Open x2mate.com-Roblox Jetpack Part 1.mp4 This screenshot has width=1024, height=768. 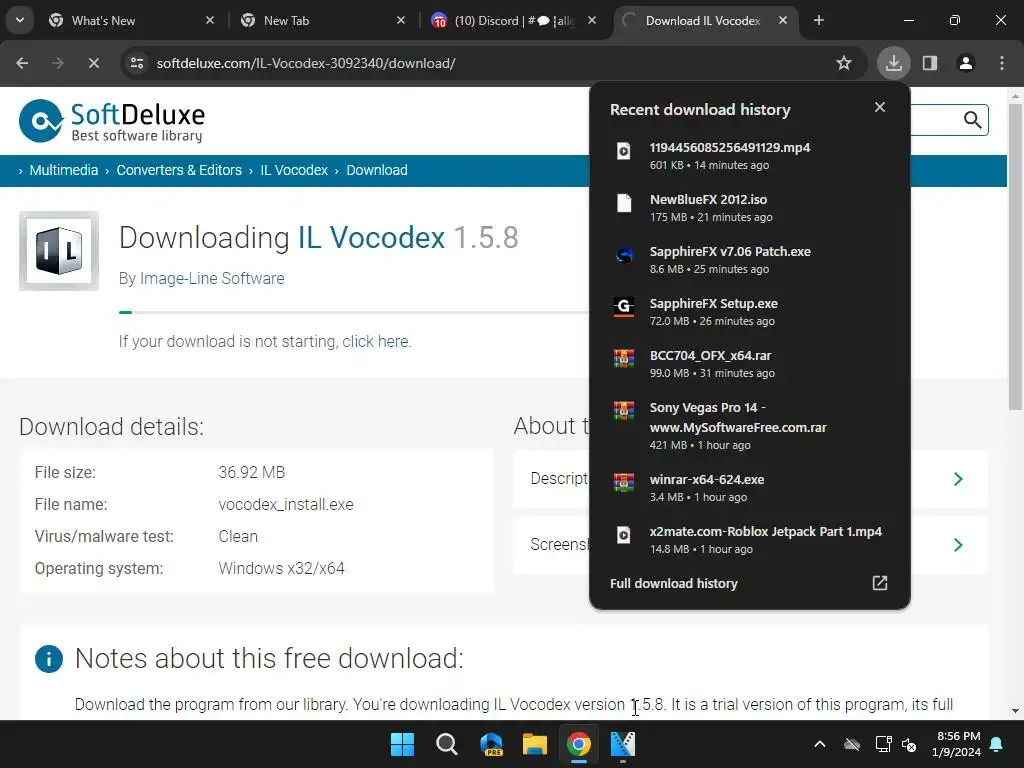(x=750, y=540)
